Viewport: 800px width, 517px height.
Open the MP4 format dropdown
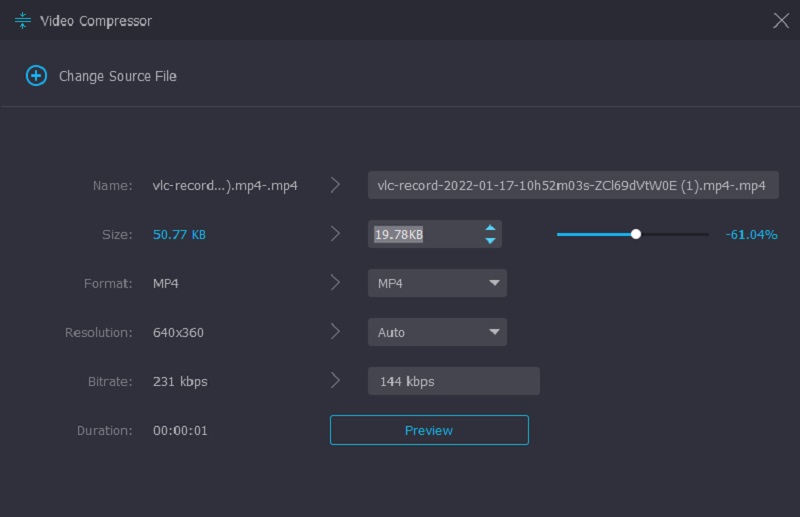click(437, 283)
